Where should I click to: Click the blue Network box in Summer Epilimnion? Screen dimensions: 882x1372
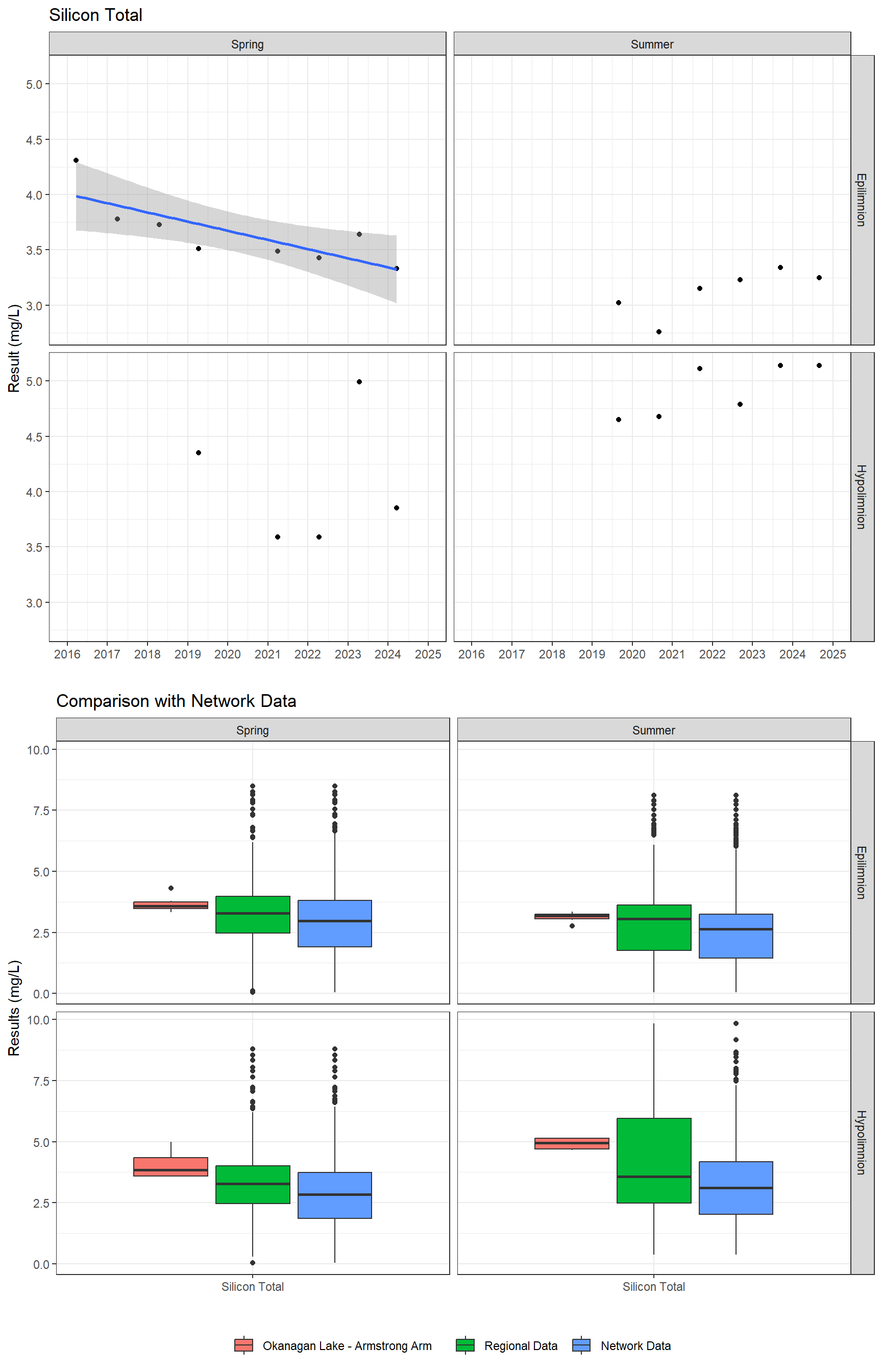[x=736, y=936]
